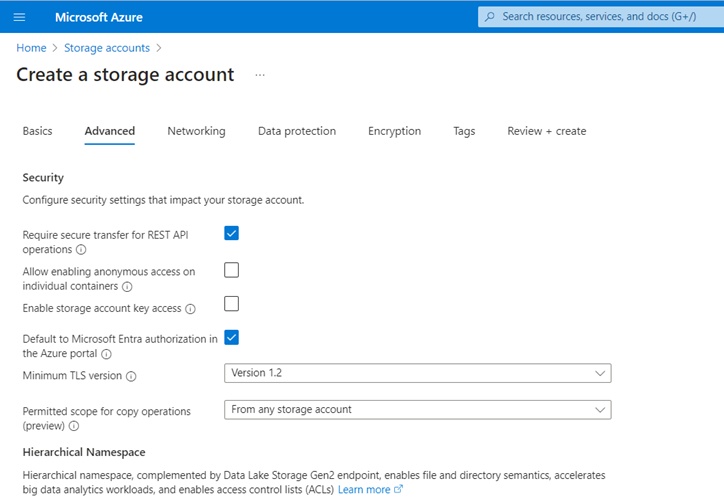The image size is (724, 504).
Task: Enable storage account key access checkbox
Action: 231,304
